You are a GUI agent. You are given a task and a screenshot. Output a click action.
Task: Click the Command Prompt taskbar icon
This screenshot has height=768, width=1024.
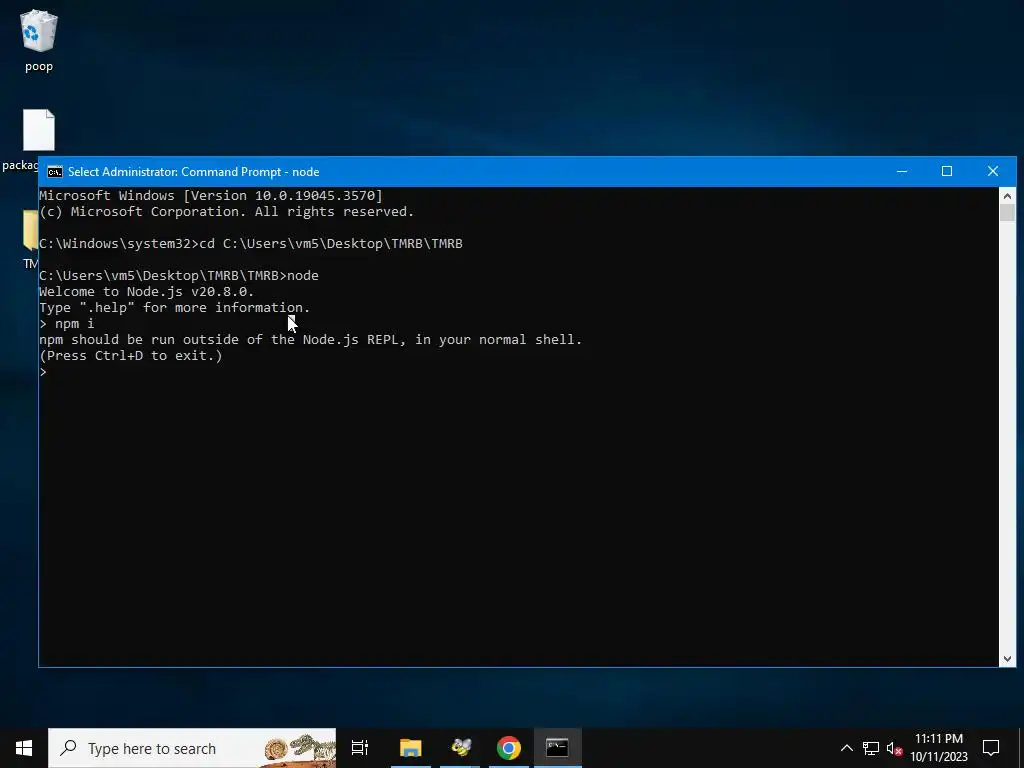click(x=557, y=748)
